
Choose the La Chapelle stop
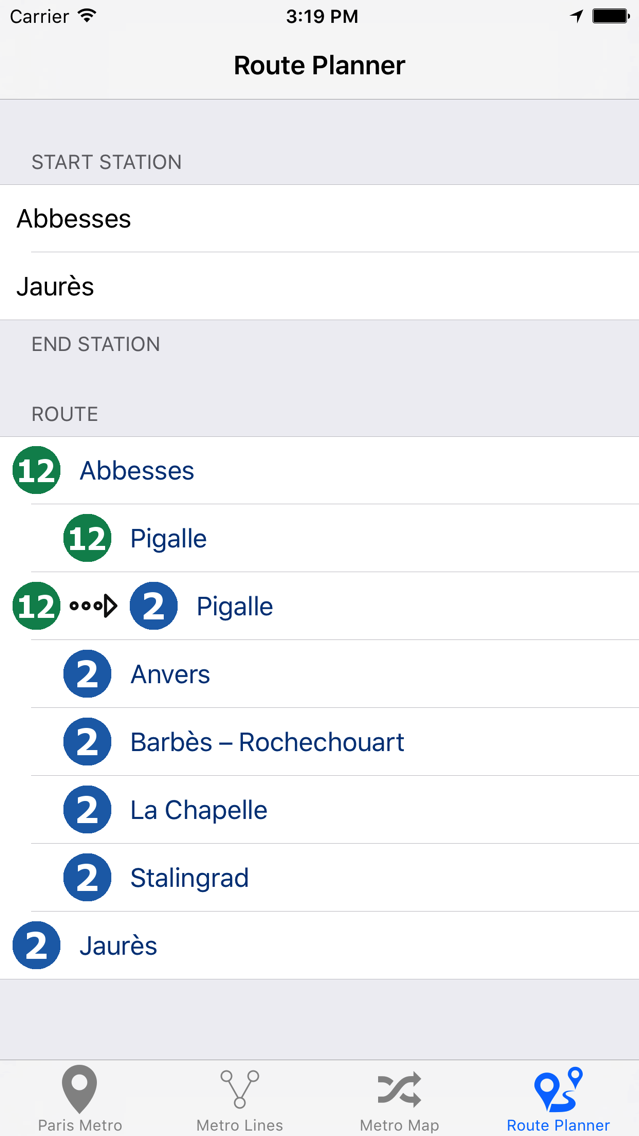199,811
